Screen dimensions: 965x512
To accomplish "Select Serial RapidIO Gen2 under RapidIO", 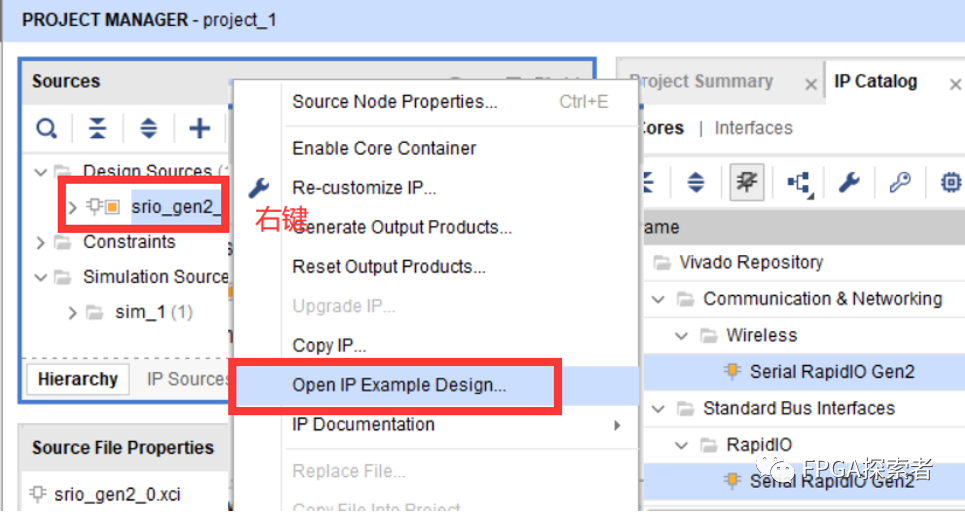I will click(832, 481).
